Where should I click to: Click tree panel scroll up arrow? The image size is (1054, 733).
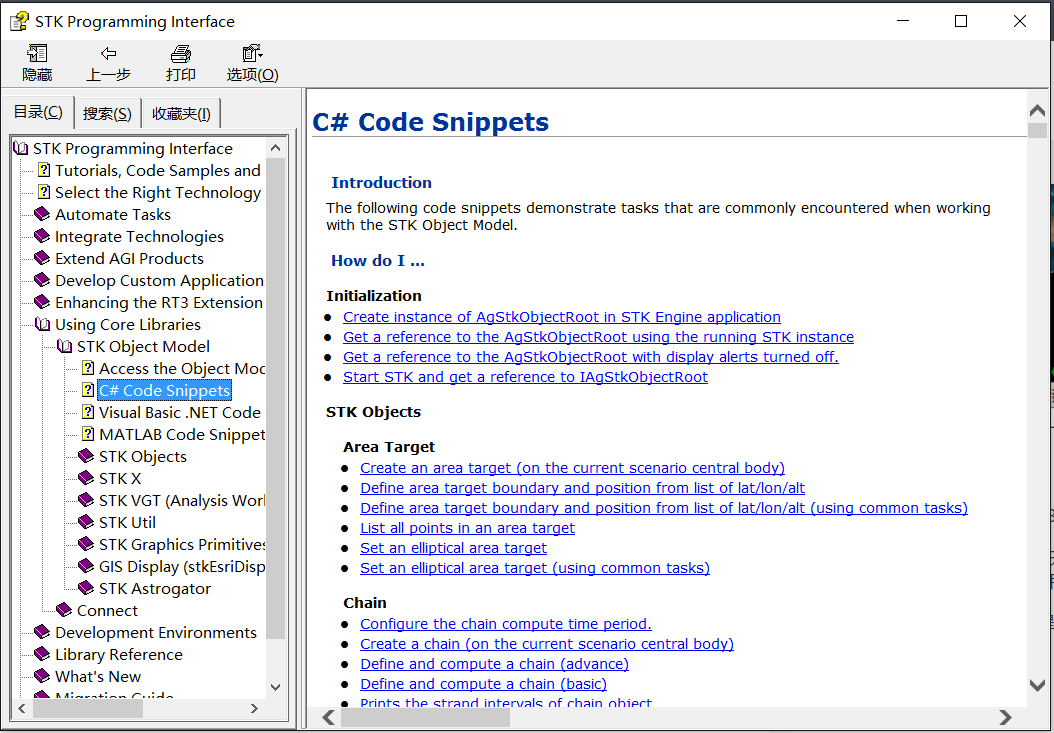click(x=276, y=149)
